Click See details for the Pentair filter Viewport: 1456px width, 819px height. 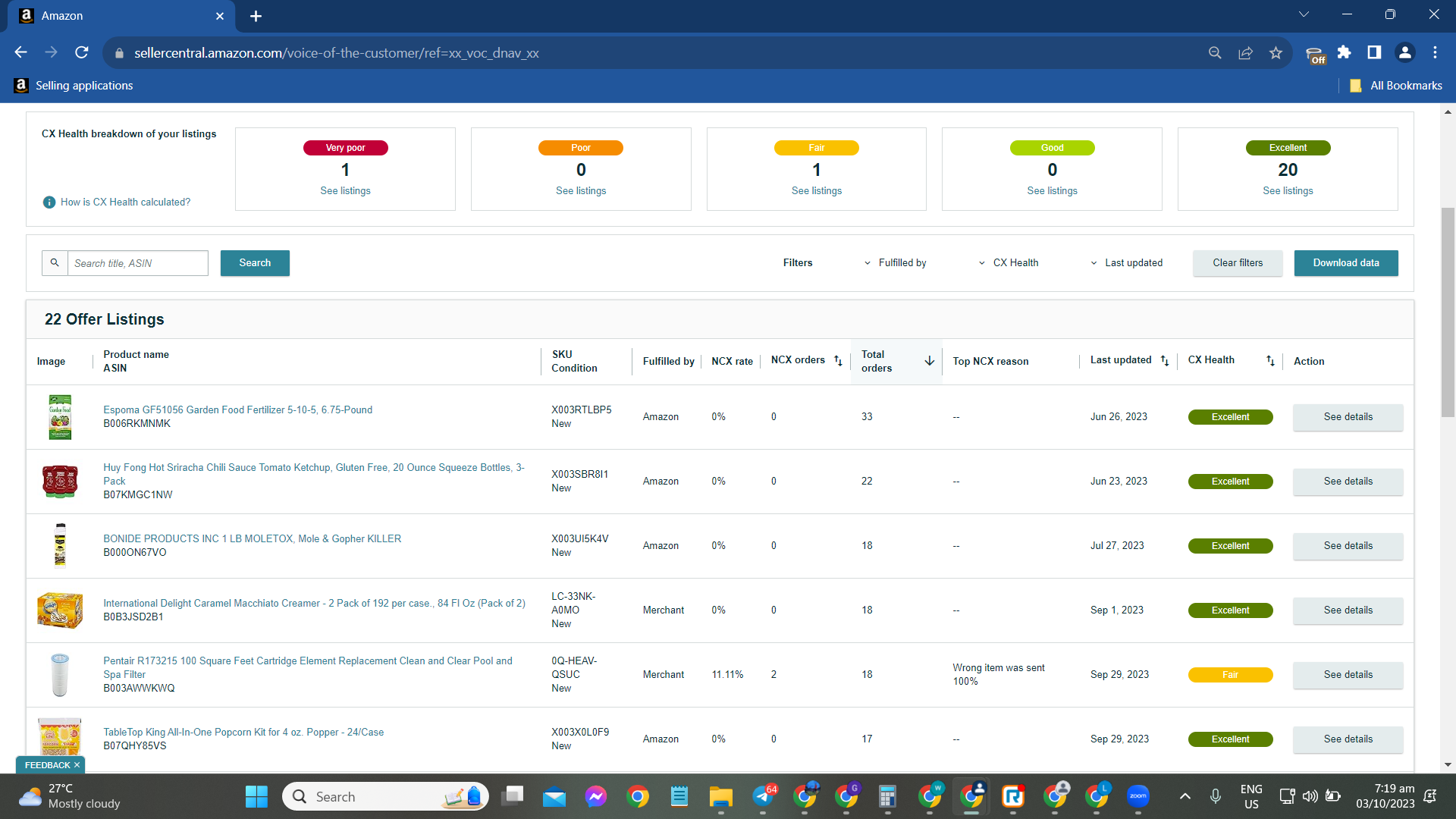pos(1348,675)
